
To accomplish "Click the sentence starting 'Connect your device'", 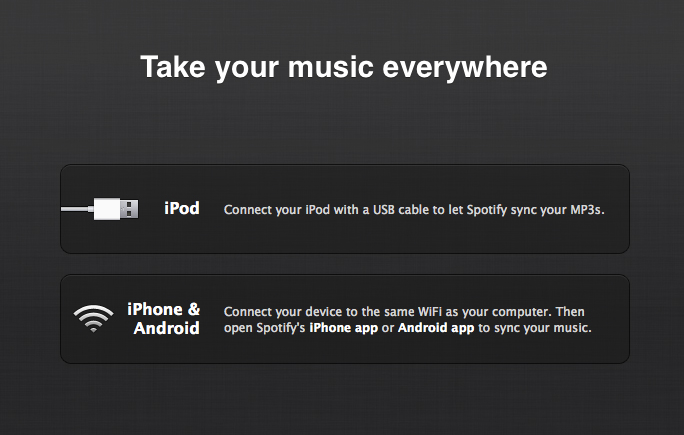I will [408, 311].
